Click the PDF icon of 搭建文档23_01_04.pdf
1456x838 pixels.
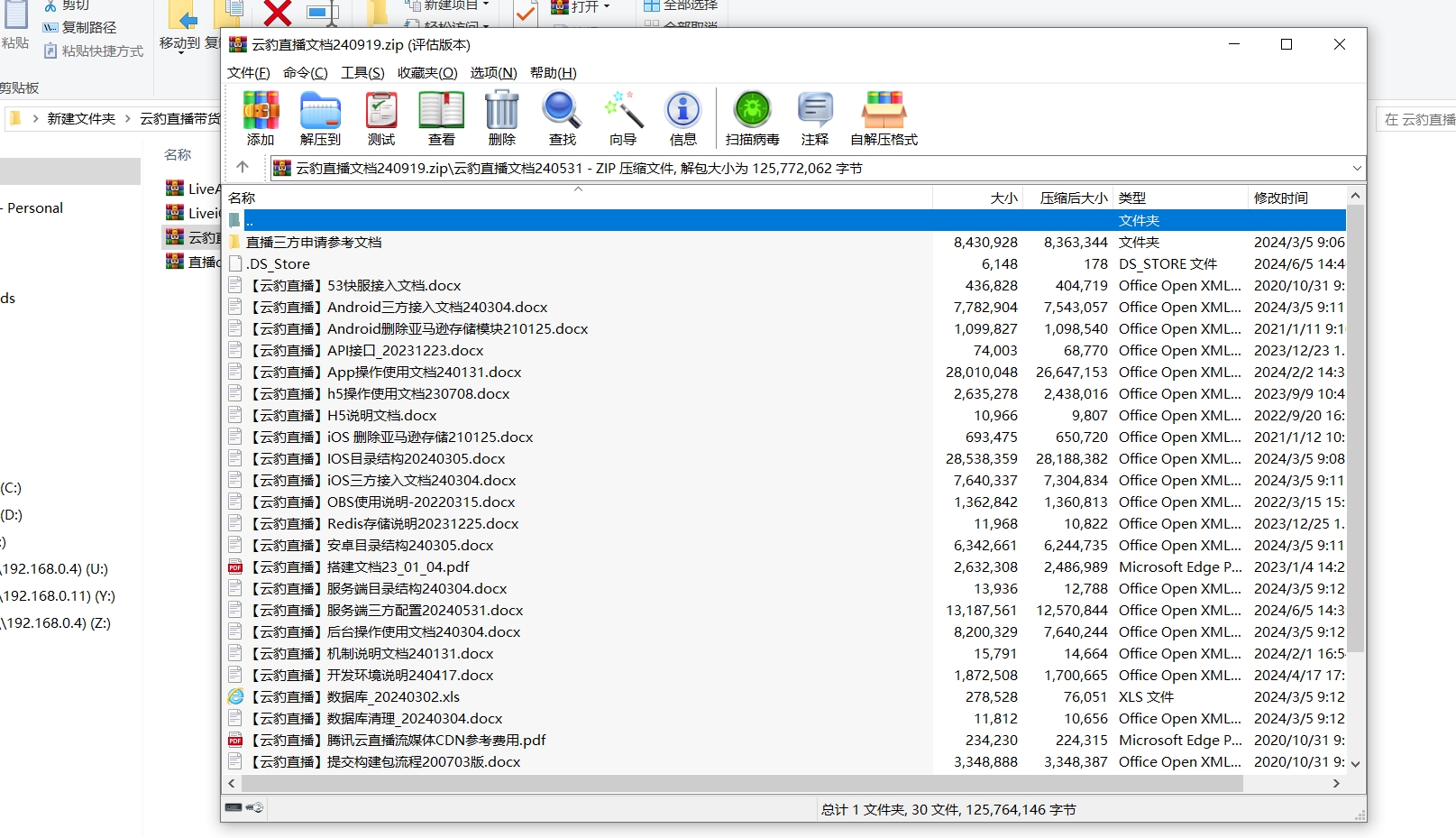click(235, 566)
